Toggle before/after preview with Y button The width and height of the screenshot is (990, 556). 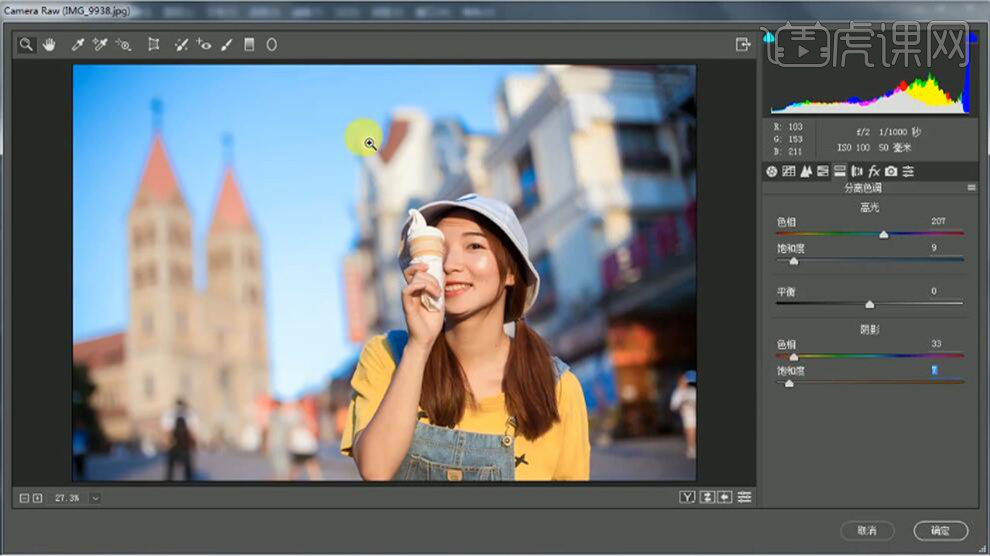pos(687,497)
